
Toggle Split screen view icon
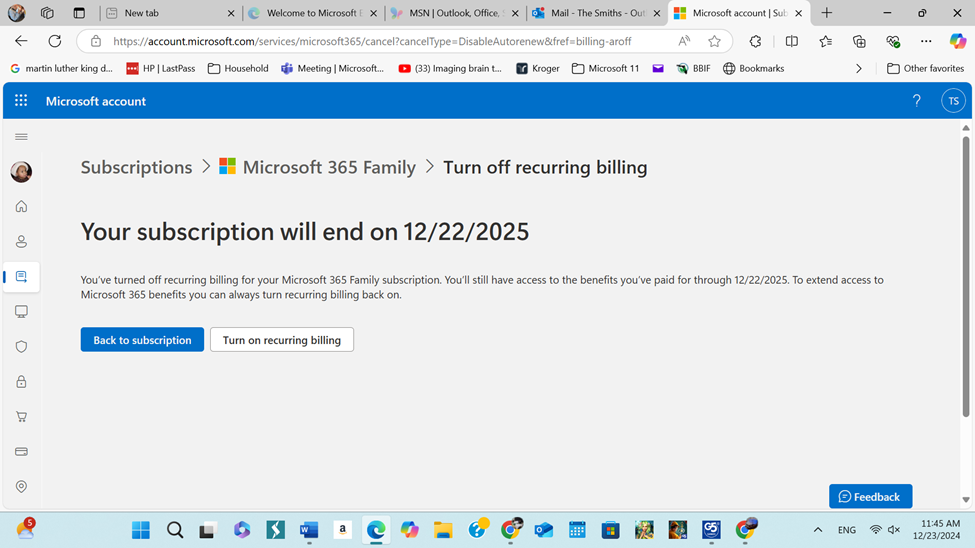click(792, 41)
